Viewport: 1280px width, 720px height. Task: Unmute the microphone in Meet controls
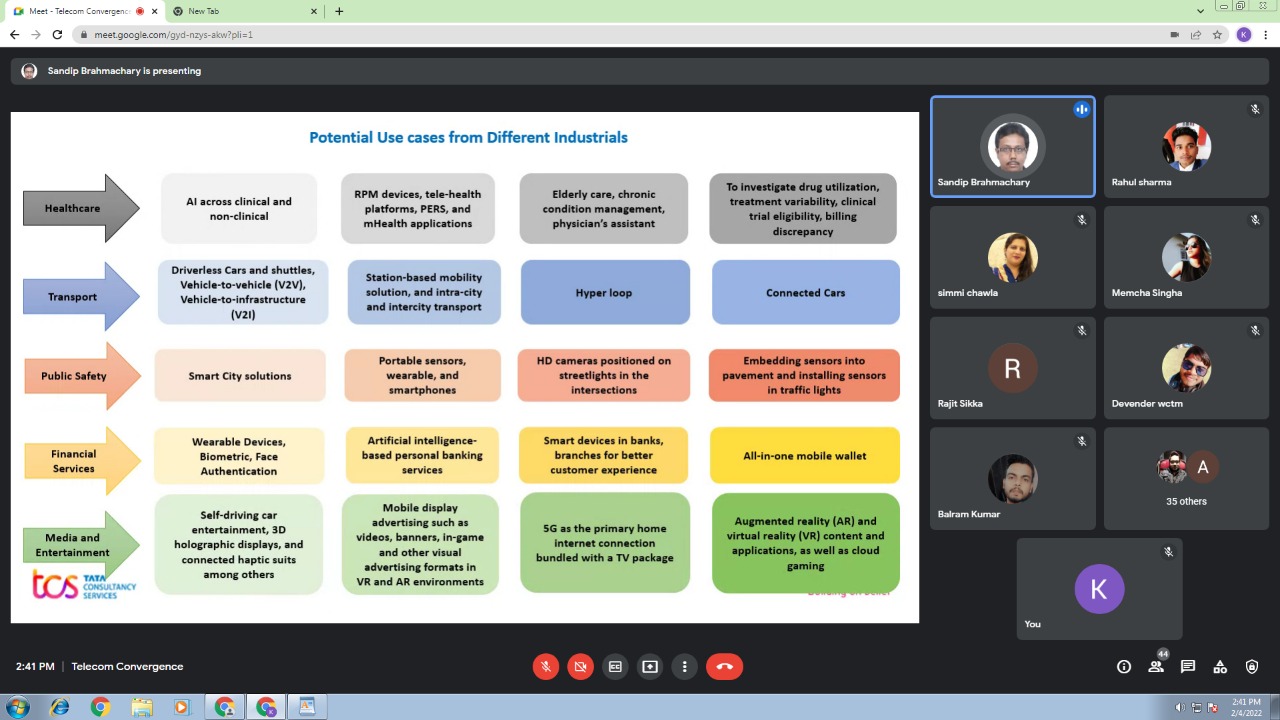tap(545, 667)
